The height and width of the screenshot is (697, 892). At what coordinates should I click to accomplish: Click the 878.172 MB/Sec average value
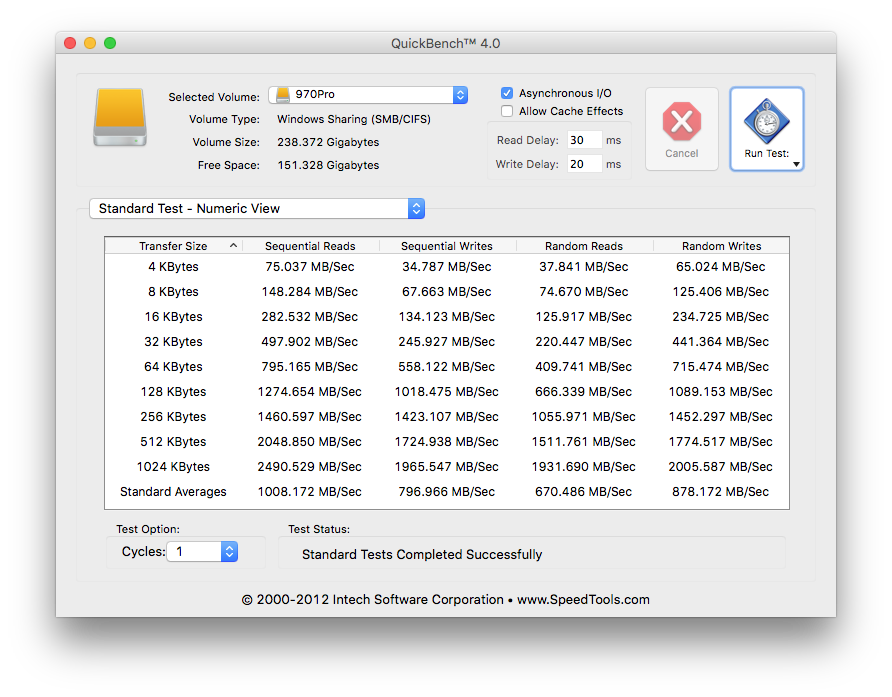click(721, 492)
